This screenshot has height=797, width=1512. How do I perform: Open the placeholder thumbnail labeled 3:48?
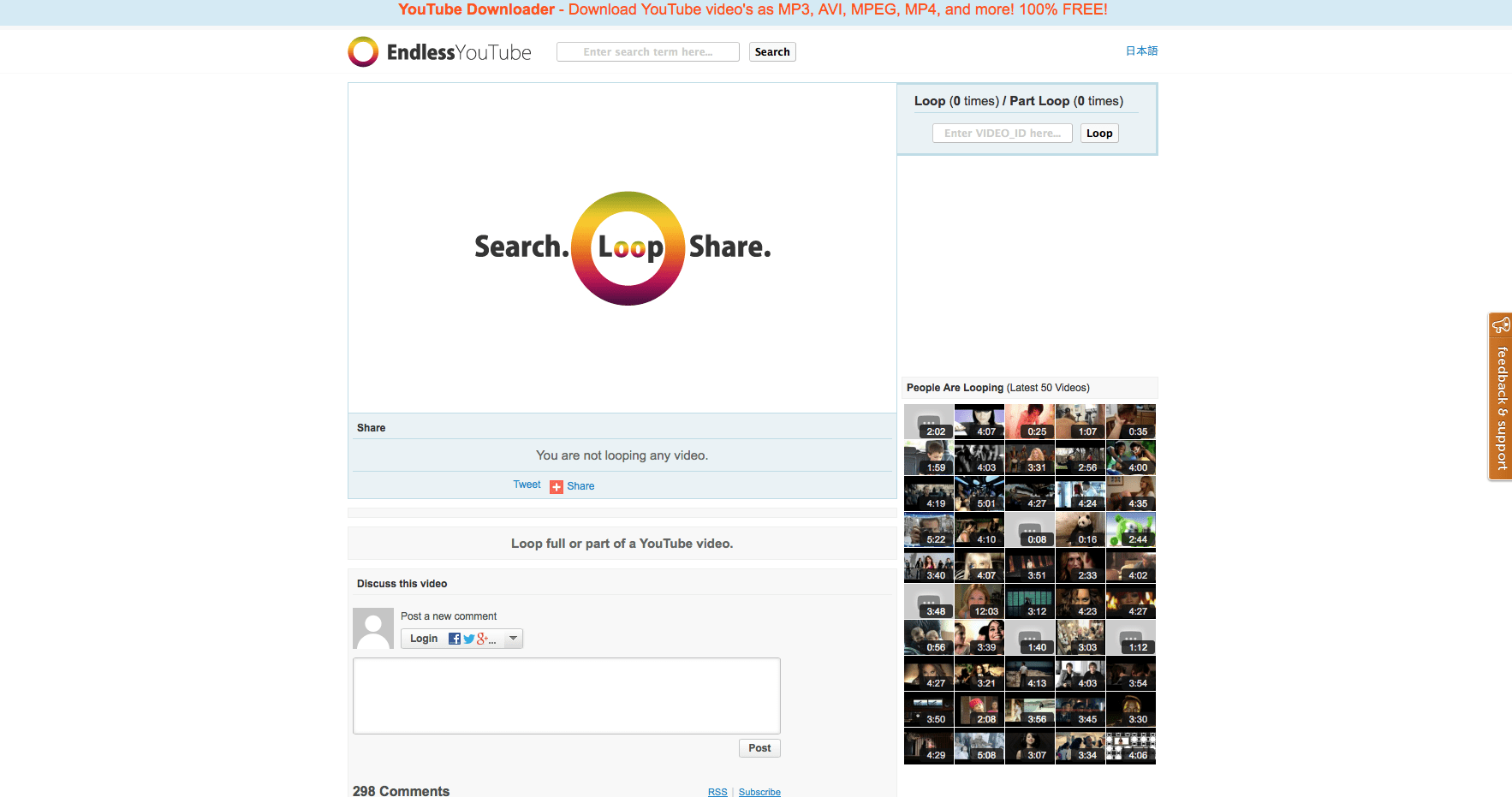click(x=929, y=601)
